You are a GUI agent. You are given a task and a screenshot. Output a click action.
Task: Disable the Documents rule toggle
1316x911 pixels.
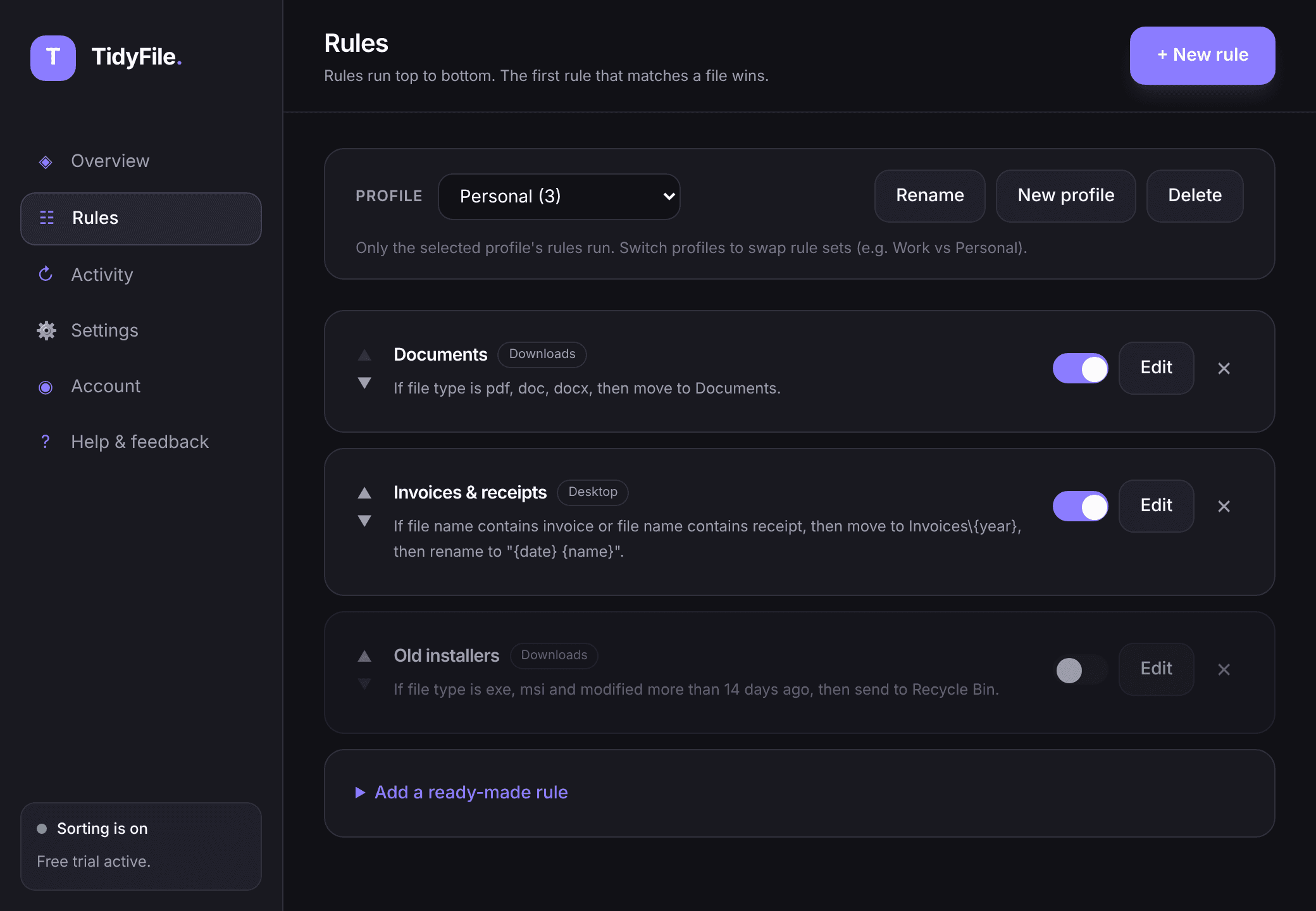(1081, 368)
